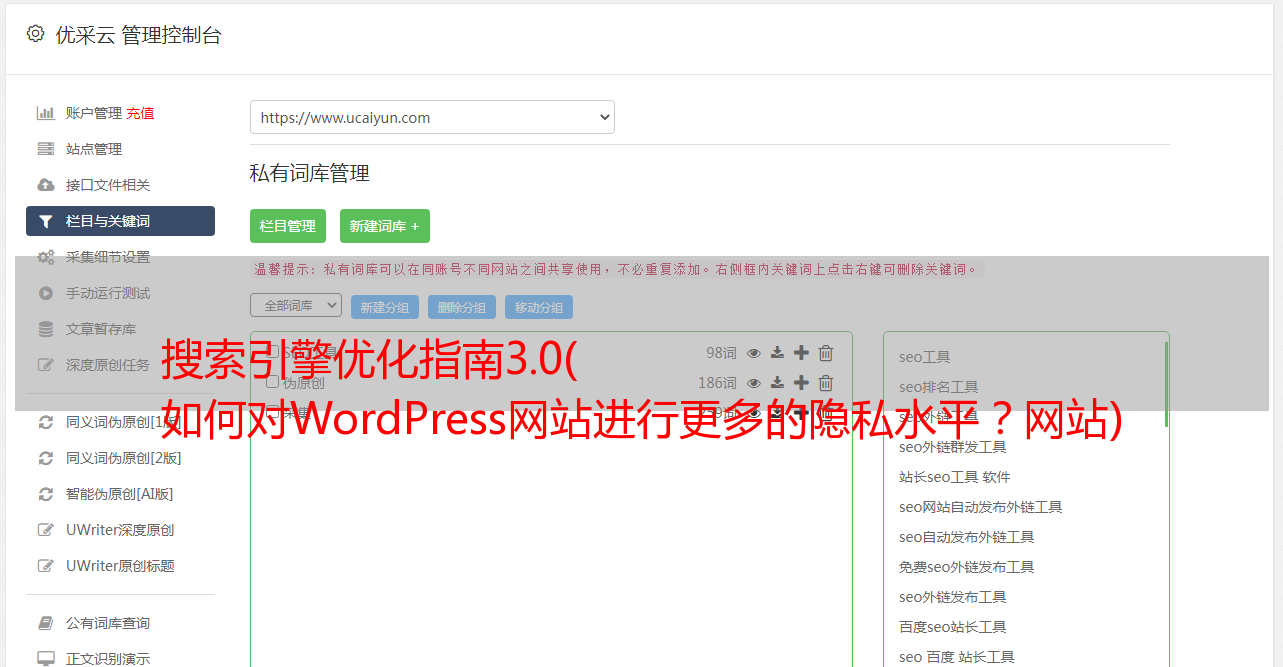Click the 新建分组 button

[x=385, y=308]
